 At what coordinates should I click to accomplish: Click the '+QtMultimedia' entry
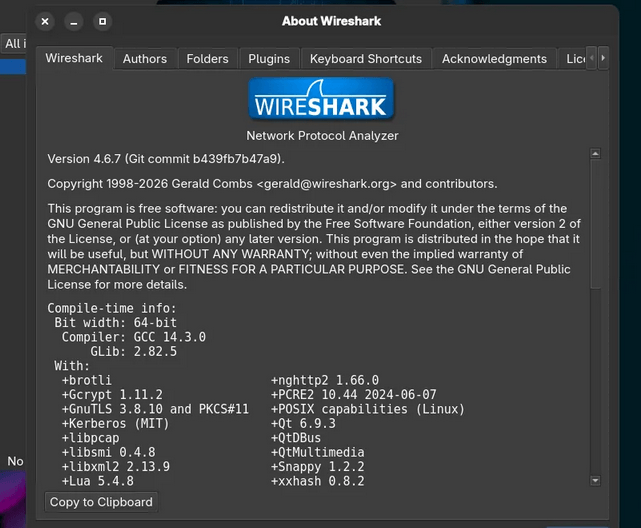[318, 452]
